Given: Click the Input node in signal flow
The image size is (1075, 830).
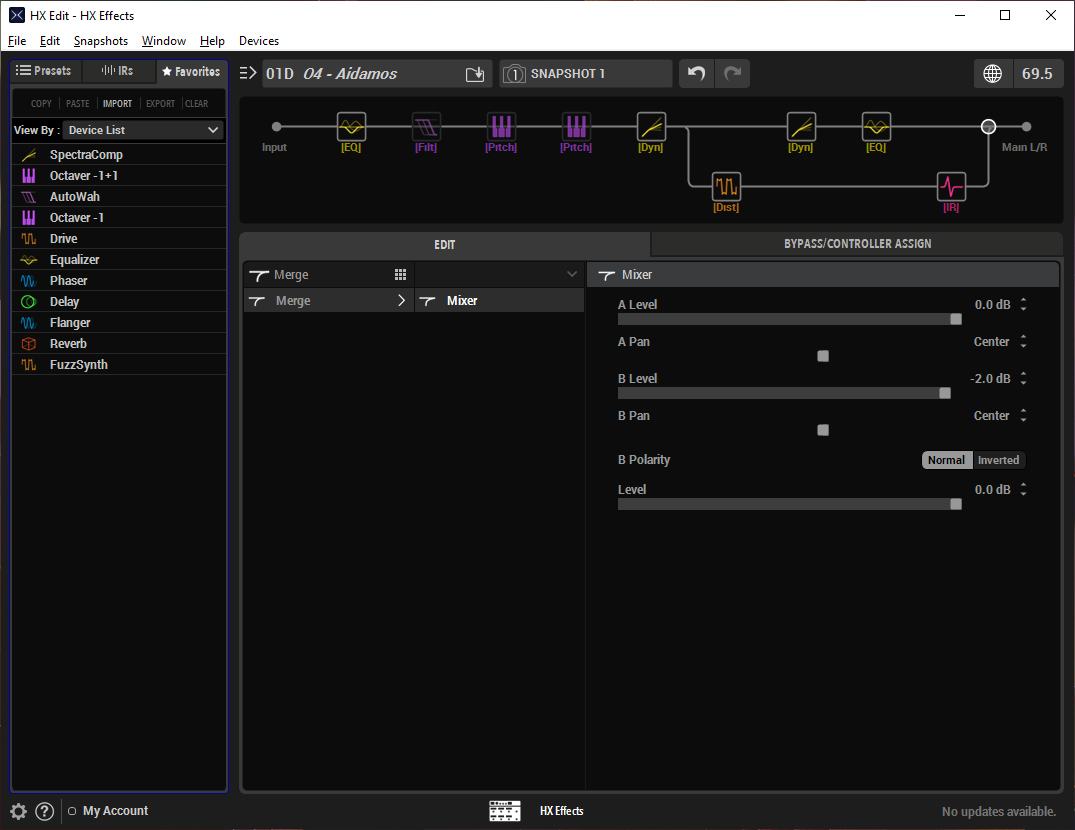Looking at the screenshot, I should coord(276,127).
